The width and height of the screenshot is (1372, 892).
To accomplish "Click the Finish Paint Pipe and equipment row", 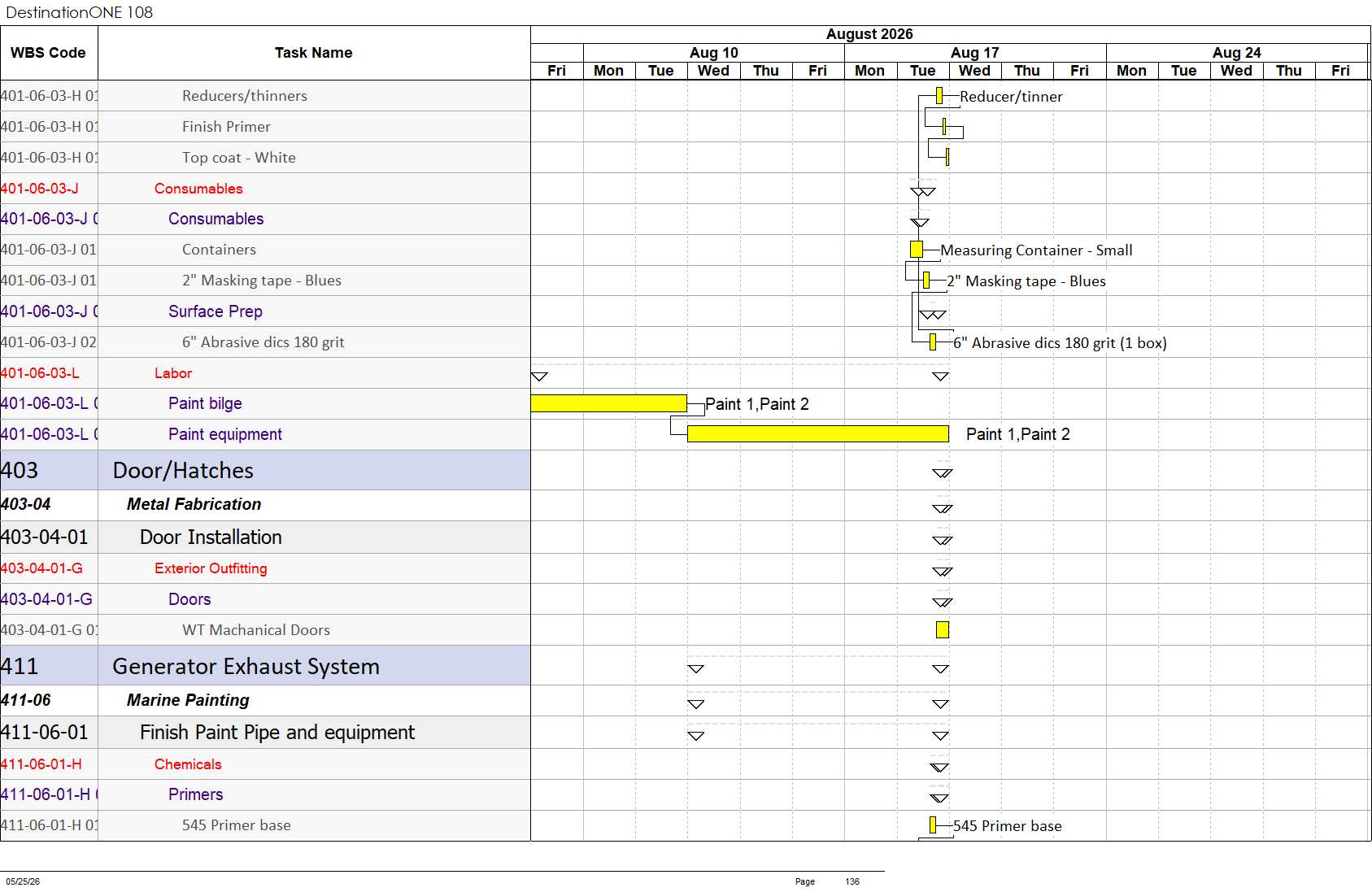I will coord(265,733).
